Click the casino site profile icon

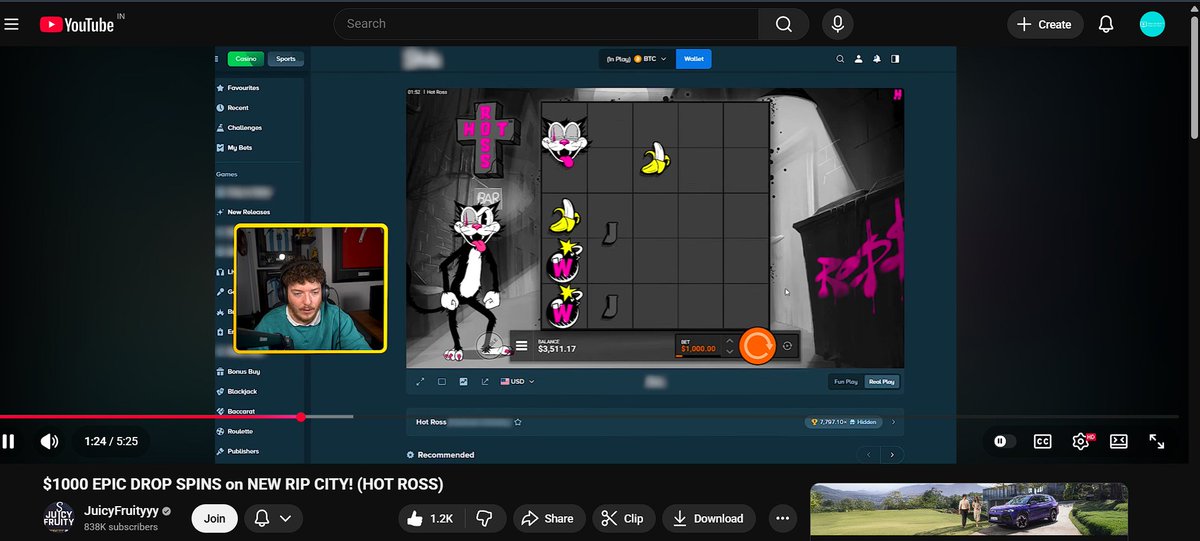tap(859, 59)
